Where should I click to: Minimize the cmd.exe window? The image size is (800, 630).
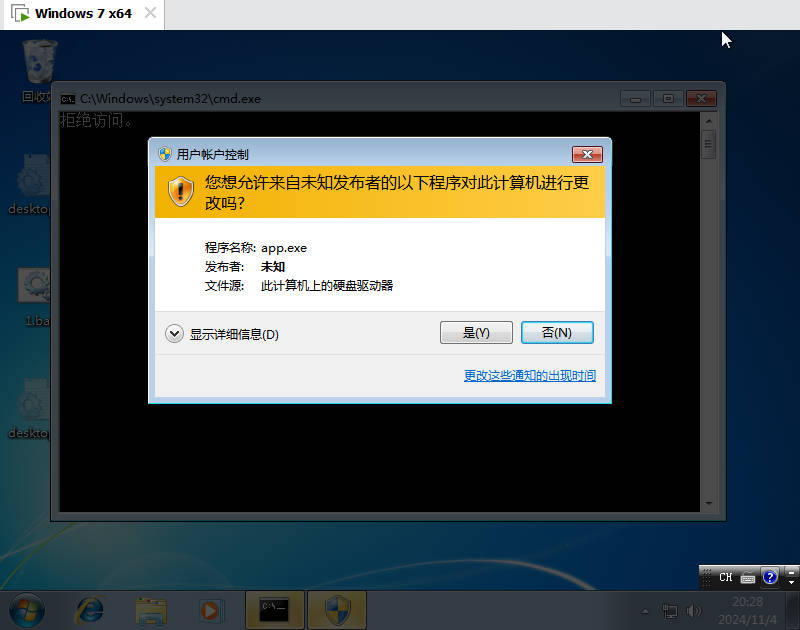point(635,98)
